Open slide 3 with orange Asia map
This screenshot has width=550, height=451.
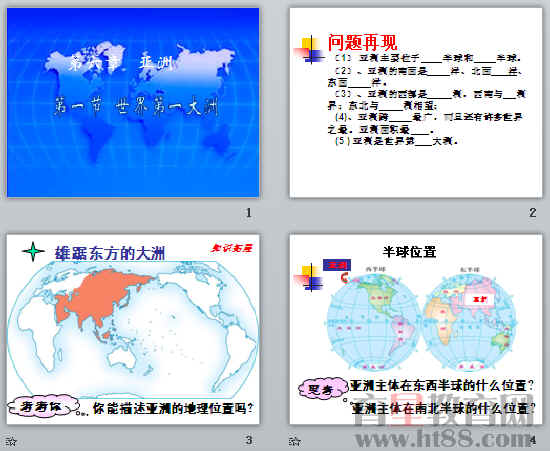coord(133,329)
